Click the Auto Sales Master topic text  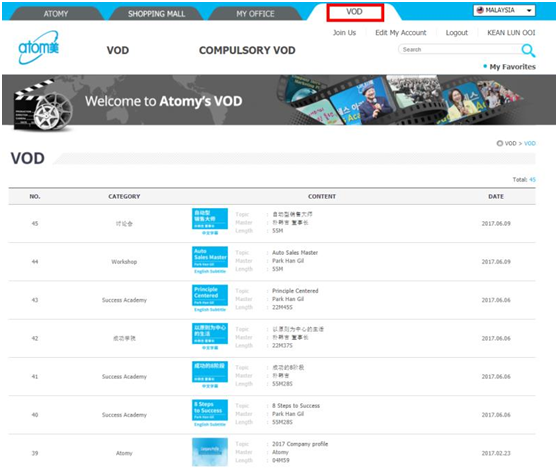pos(295,253)
